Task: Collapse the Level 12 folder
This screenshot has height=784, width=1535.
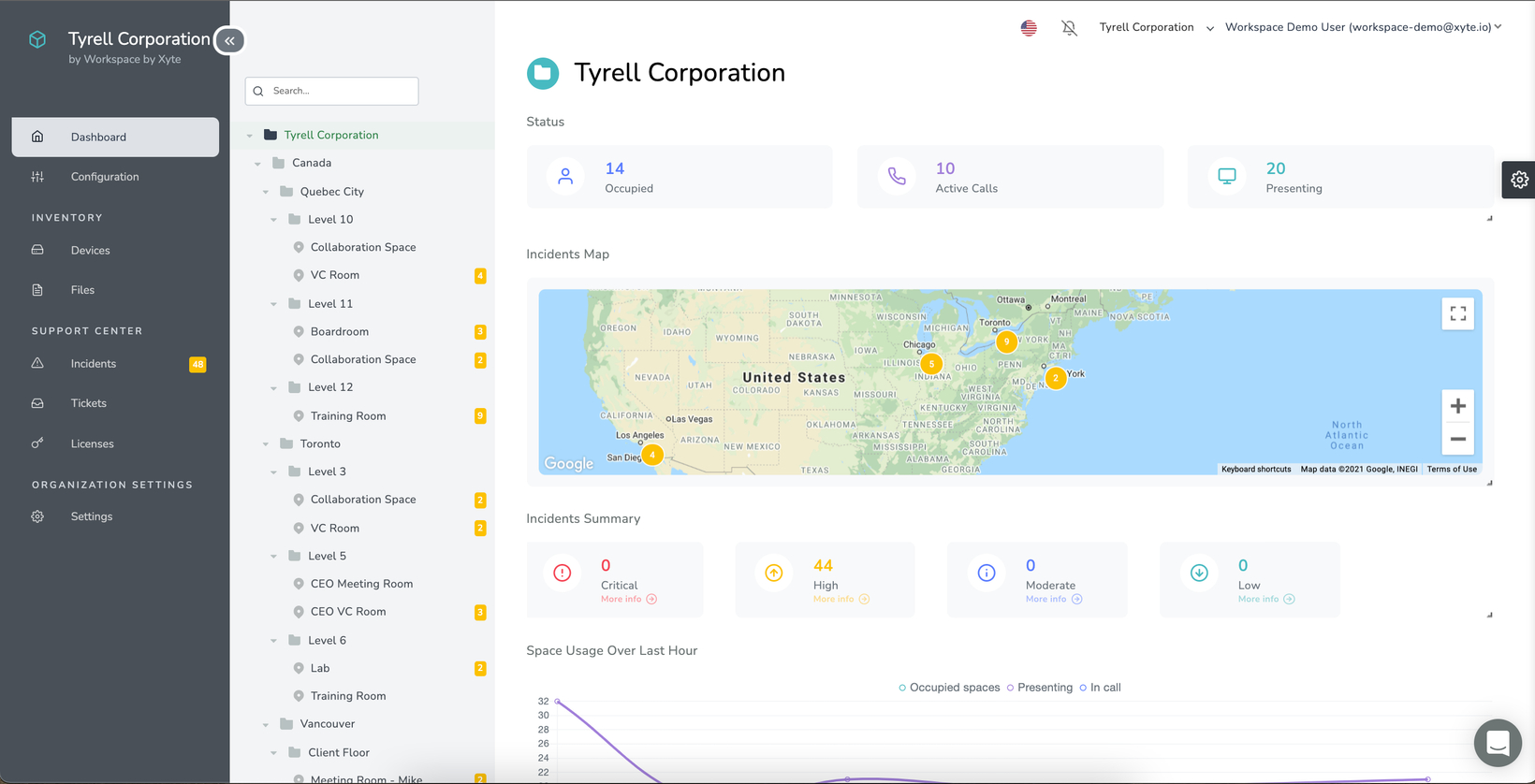Action: tap(273, 387)
